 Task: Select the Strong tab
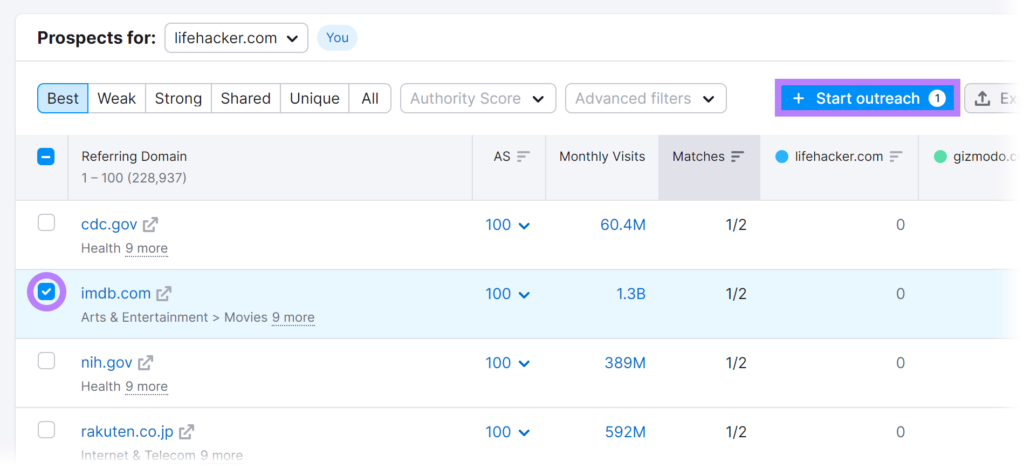click(x=179, y=99)
